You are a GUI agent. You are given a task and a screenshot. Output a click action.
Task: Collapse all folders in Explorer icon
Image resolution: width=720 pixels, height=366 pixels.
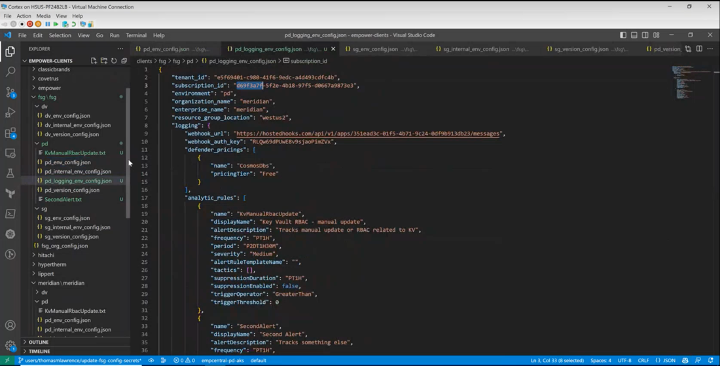click(124, 61)
